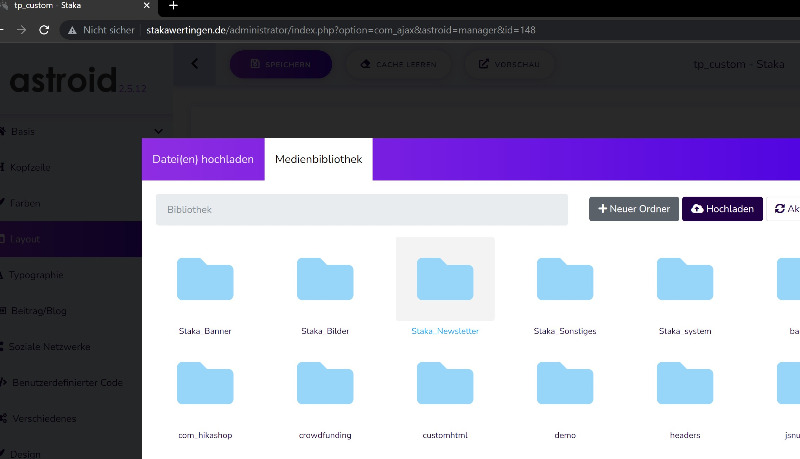Open the headers folder

685,383
